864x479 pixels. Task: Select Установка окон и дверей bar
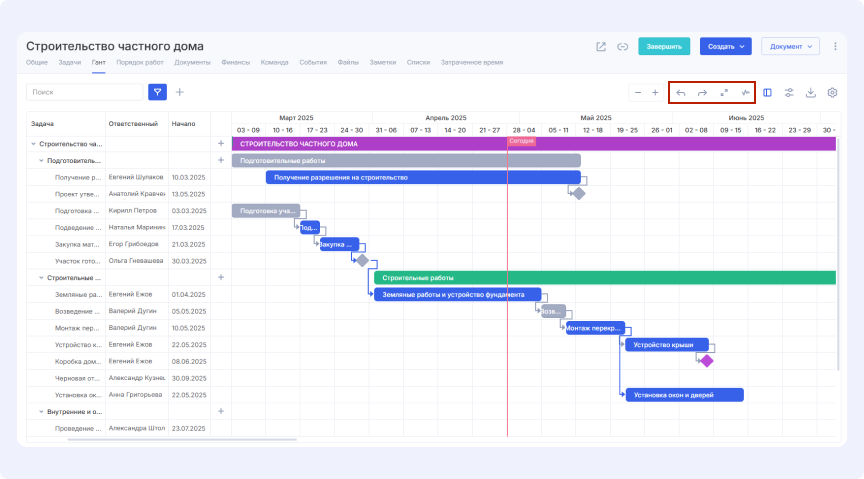click(684, 395)
